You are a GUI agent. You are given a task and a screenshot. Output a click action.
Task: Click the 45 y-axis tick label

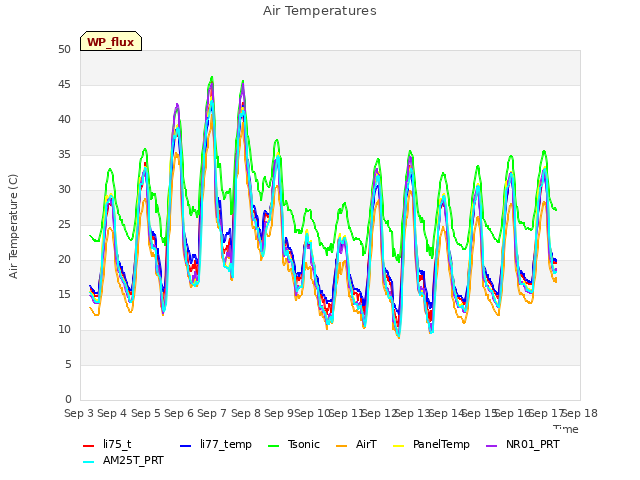(x=64, y=85)
